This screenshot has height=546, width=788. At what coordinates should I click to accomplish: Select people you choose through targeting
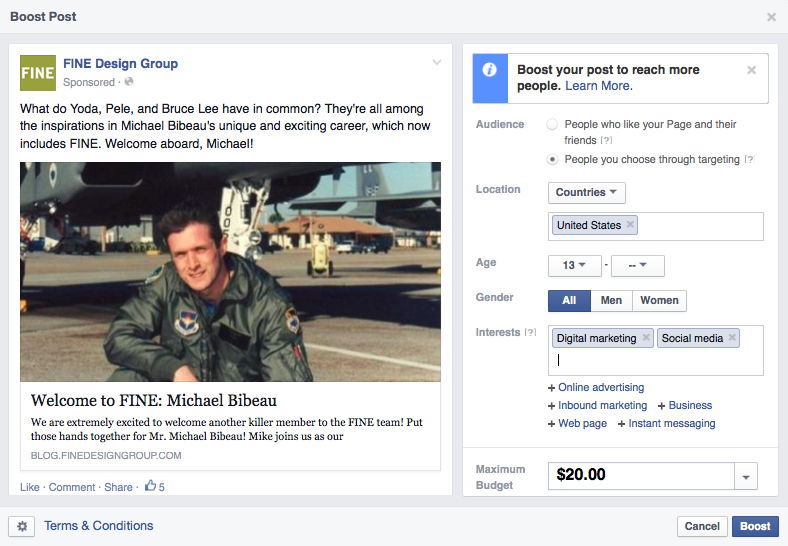click(552, 159)
